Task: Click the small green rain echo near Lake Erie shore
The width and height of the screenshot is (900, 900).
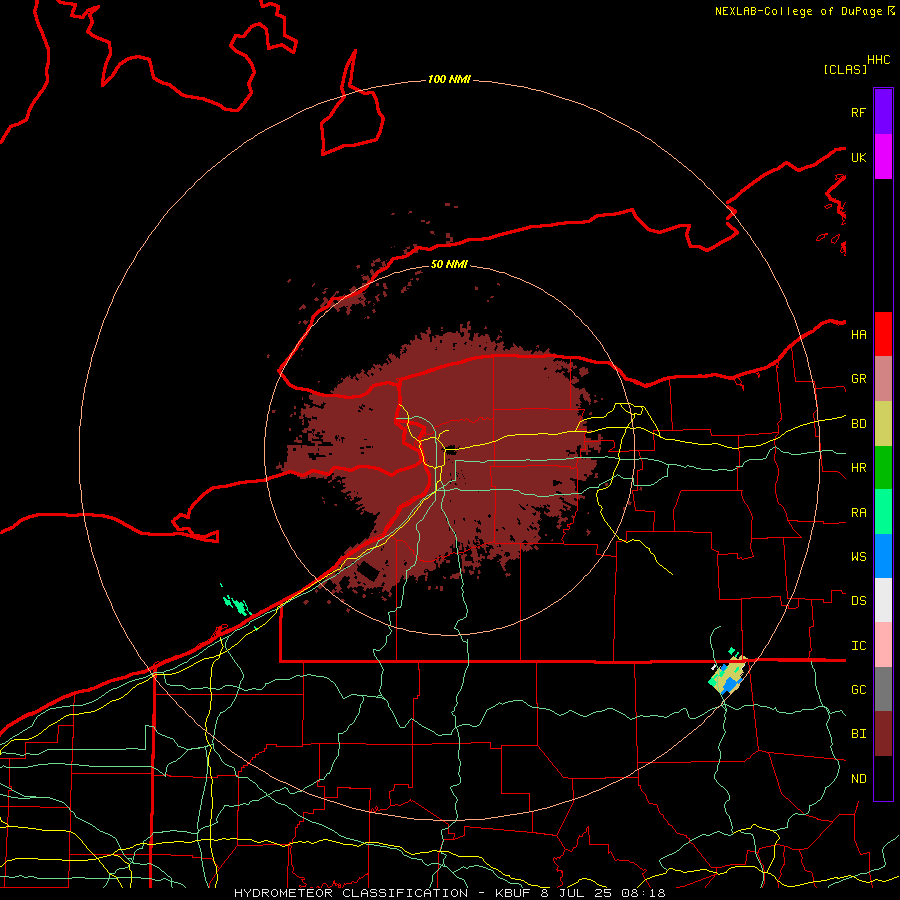Action: point(236,604)
